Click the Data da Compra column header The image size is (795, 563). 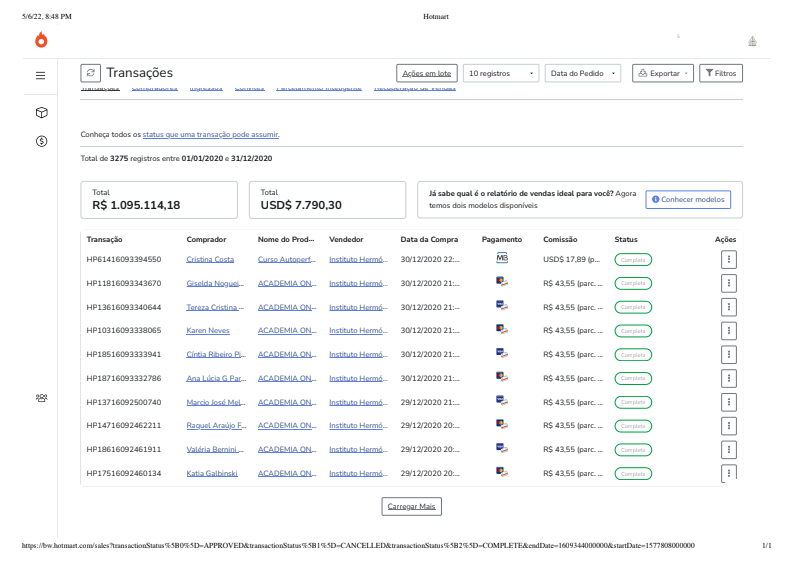pyautogui.click(x=429, y=239)
